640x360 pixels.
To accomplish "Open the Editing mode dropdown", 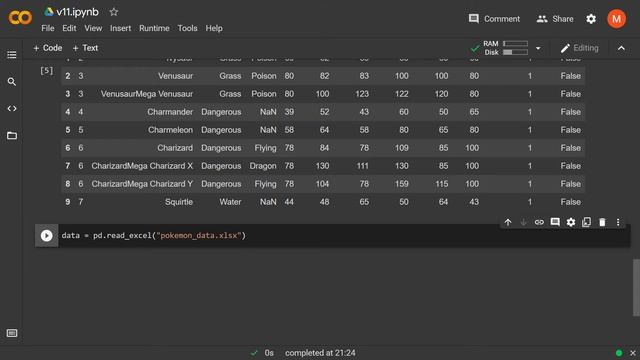I will coord(579,48).
